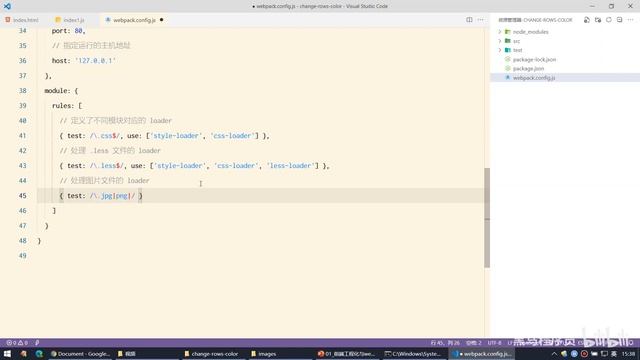Image resolution: width=640 pixels, height=360 pixels.
Task: Click the 'module:' key on line 38
Action: tap(58, 91)
